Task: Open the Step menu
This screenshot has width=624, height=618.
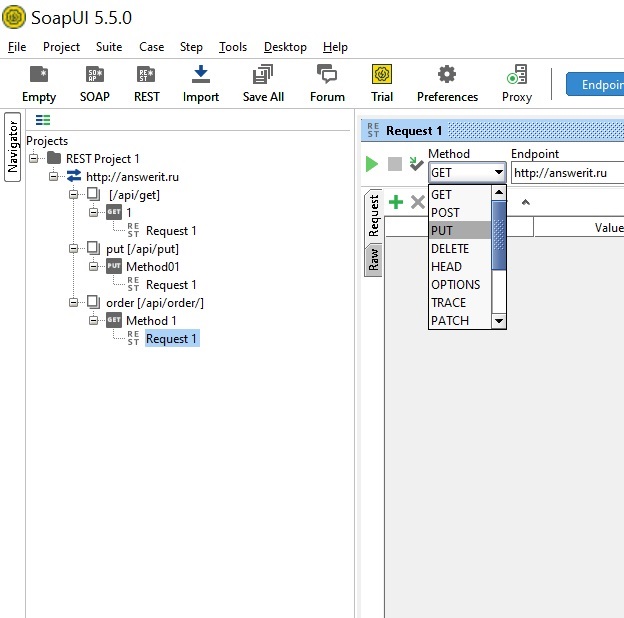Action: 191,47
